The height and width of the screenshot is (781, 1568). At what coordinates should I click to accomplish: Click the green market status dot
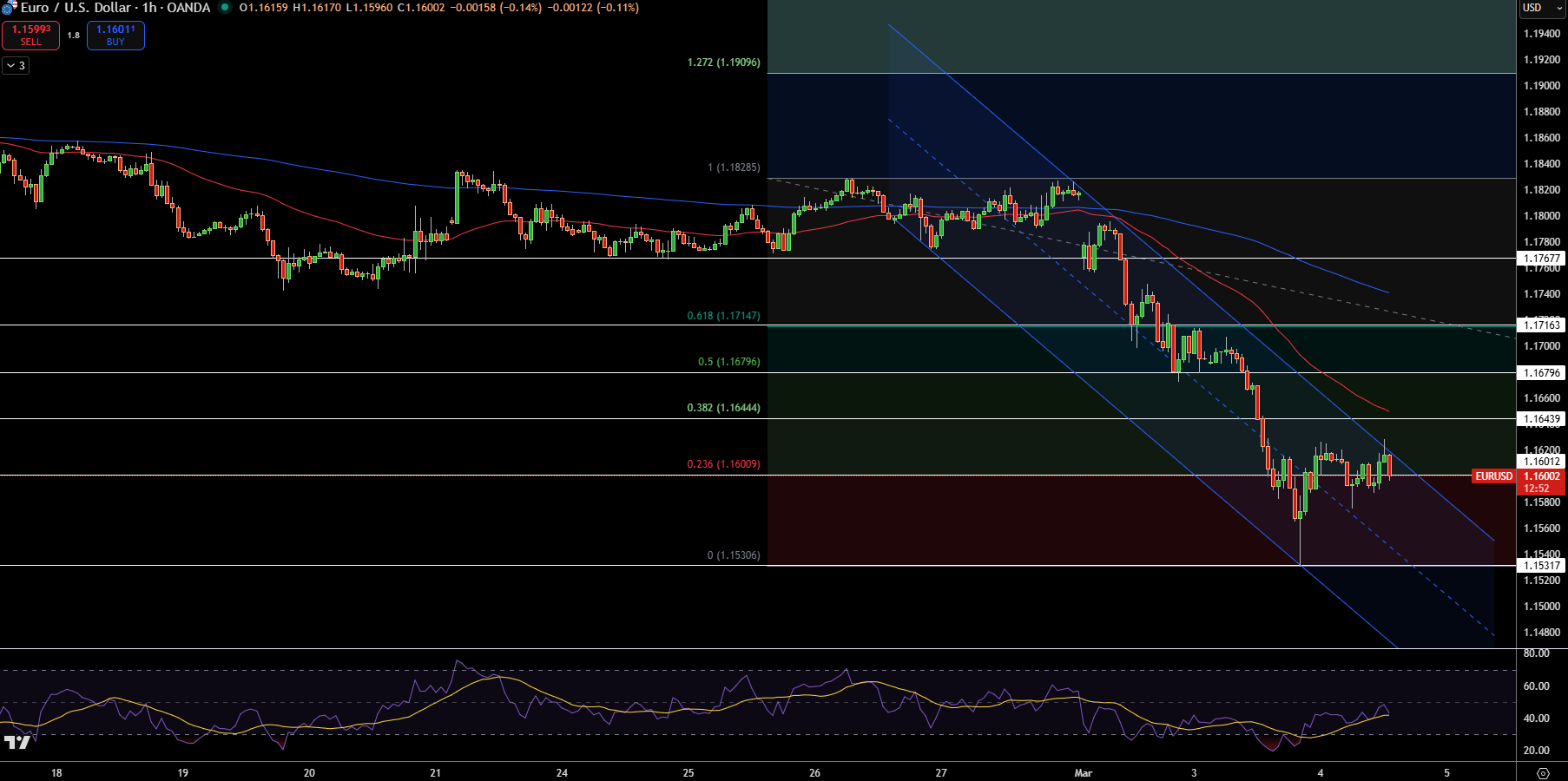pos(225,8)
